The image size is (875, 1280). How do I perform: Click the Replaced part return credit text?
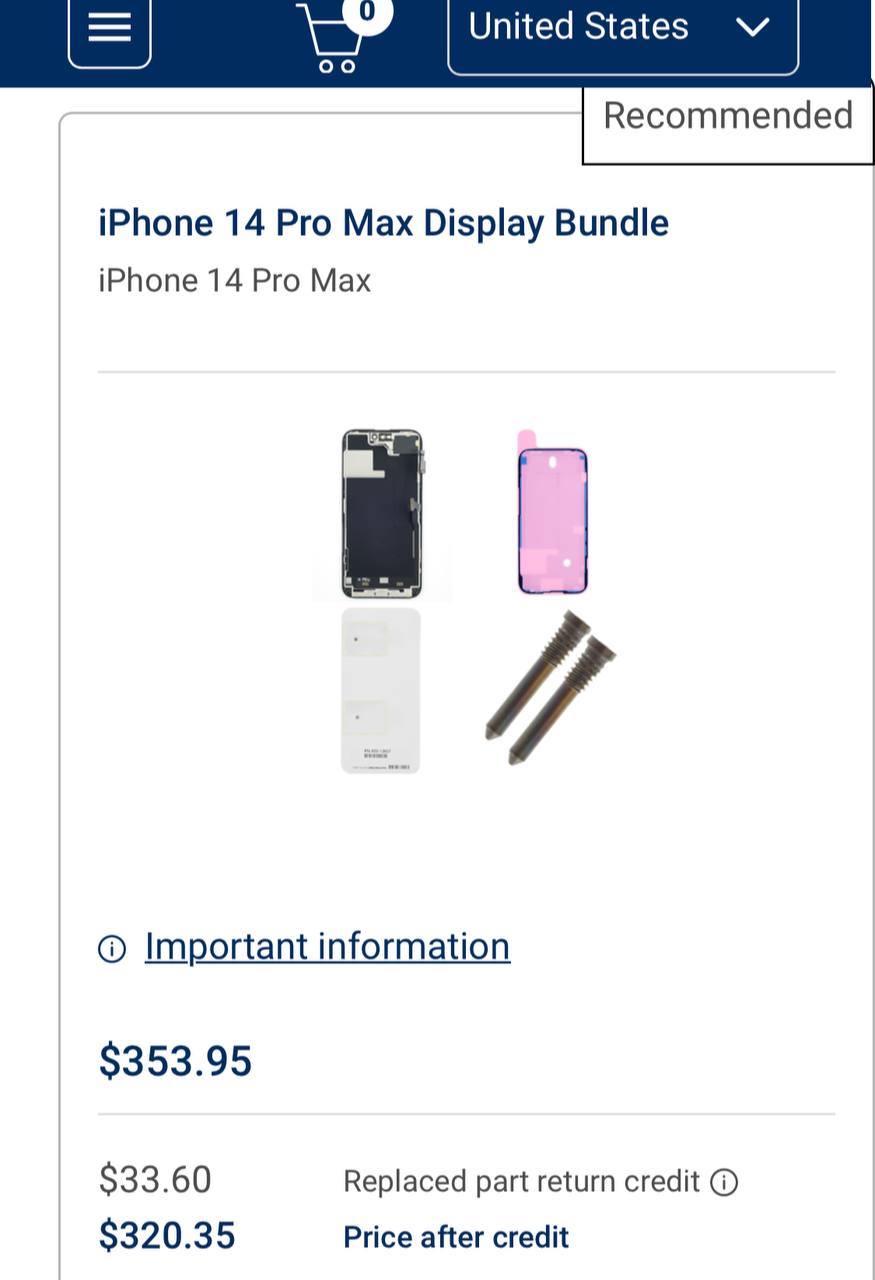521,1181
